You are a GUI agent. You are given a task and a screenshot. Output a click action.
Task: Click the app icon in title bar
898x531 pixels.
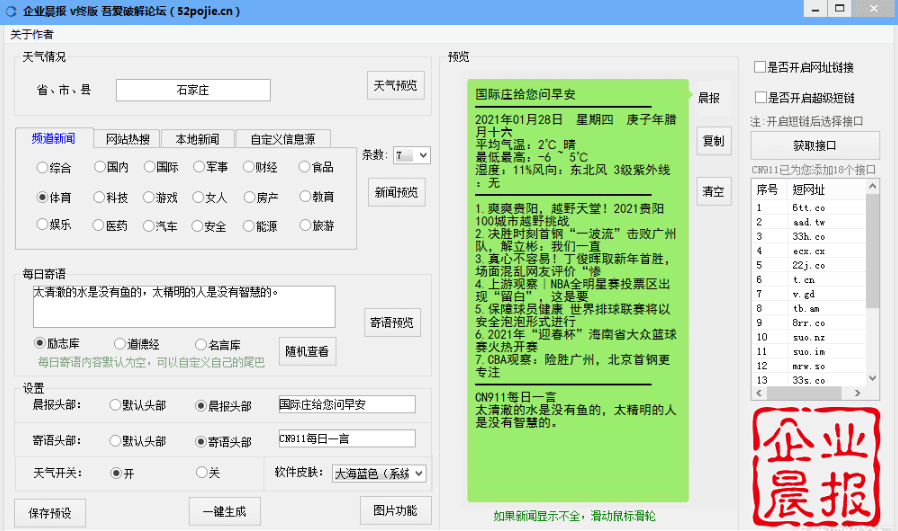tap(11, 9)
